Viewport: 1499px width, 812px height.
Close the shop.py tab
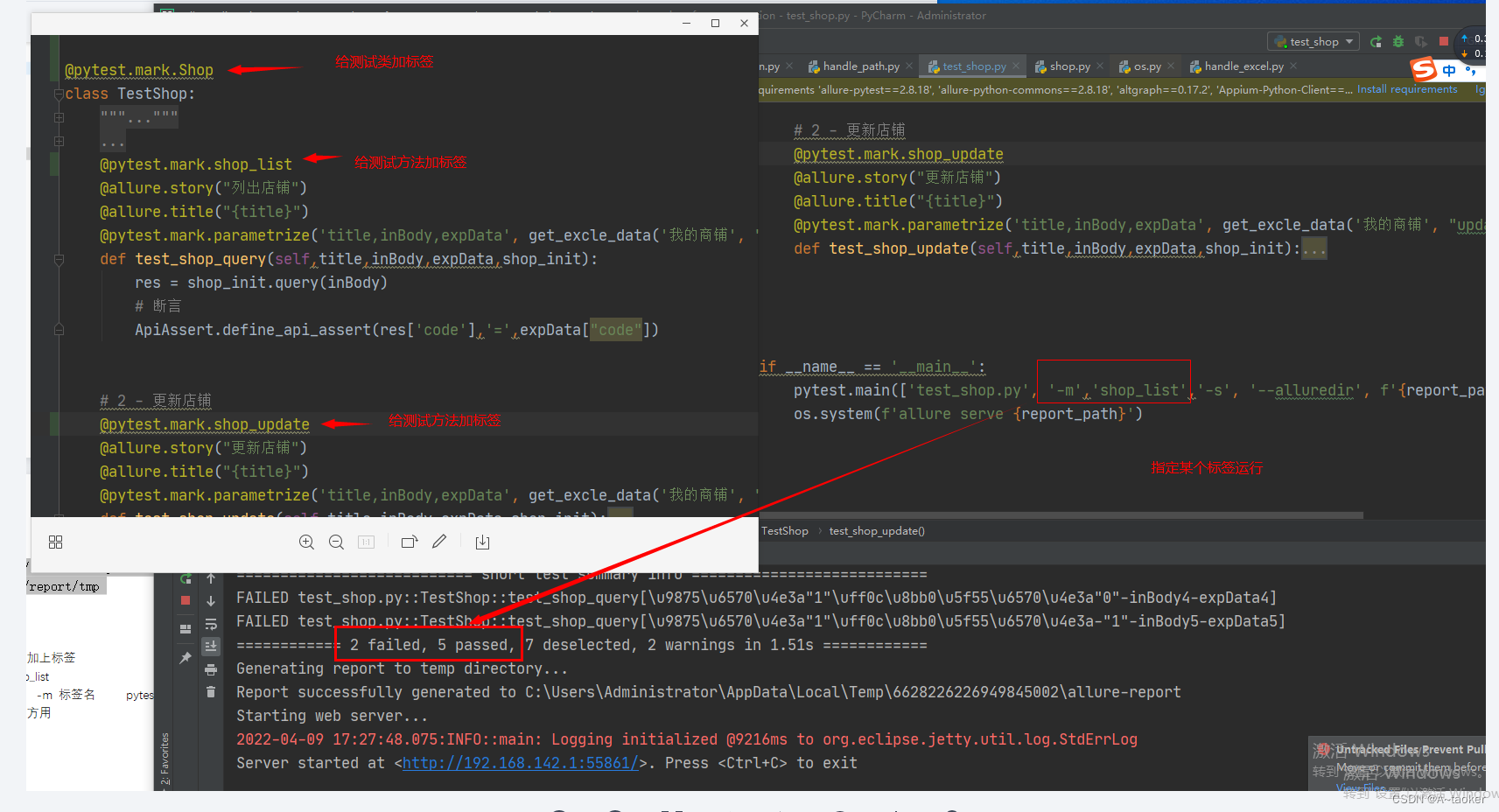pyautogui.click(x=1100, y=66)
